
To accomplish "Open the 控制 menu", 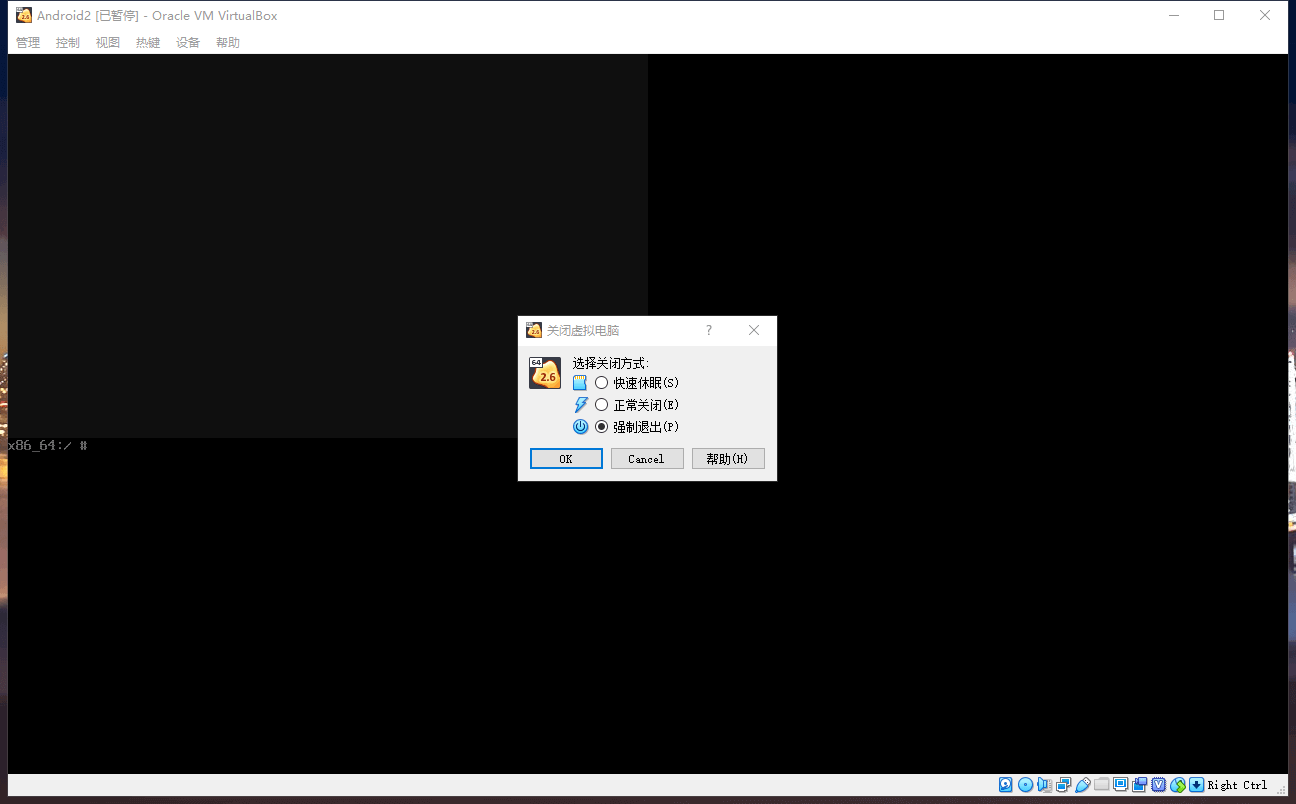I will point(68,43).
